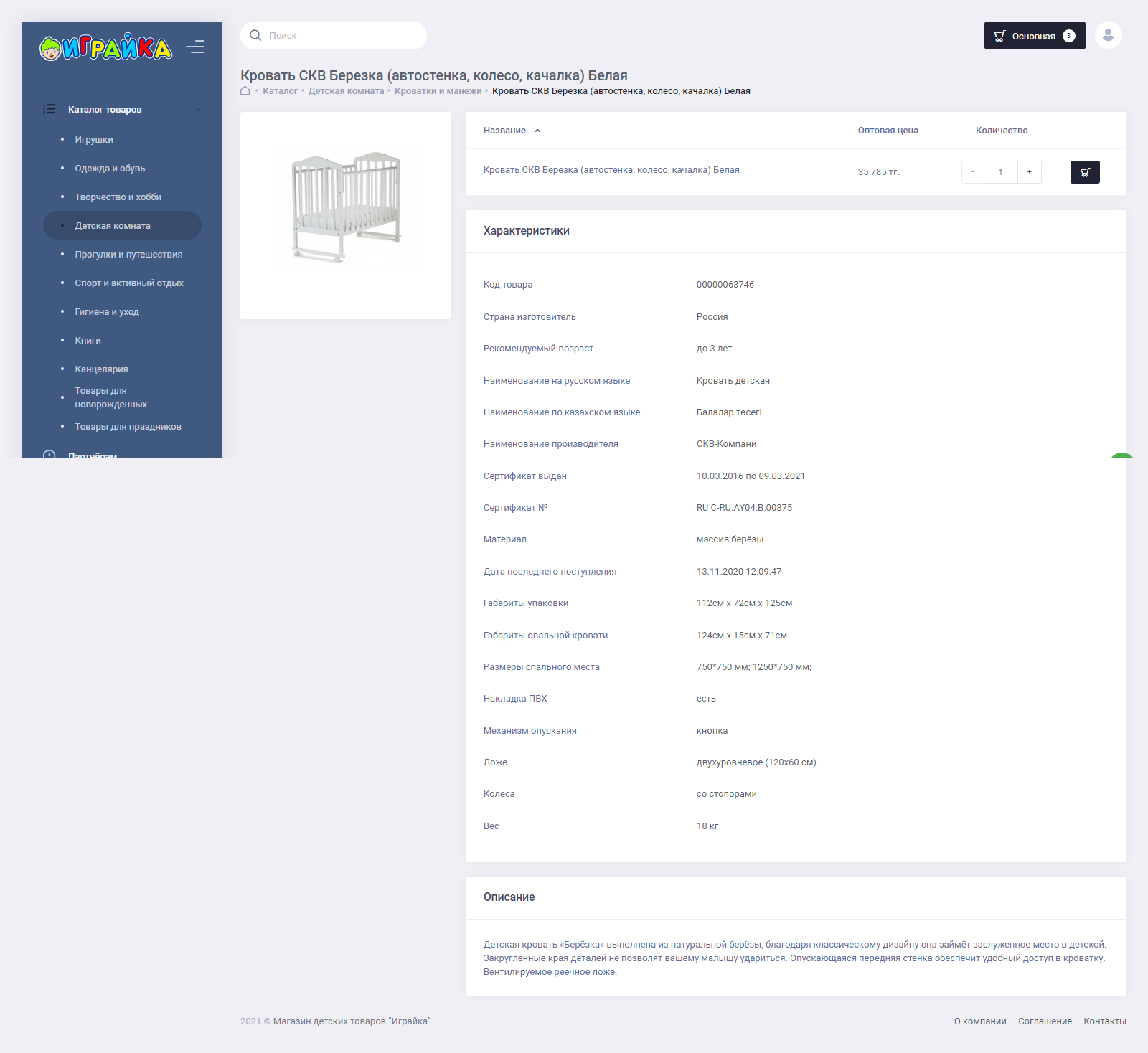Click the Партнёрам info icon
Image resolution: width=1148 pixels, height=1053 pixels.
coord(49,455)
